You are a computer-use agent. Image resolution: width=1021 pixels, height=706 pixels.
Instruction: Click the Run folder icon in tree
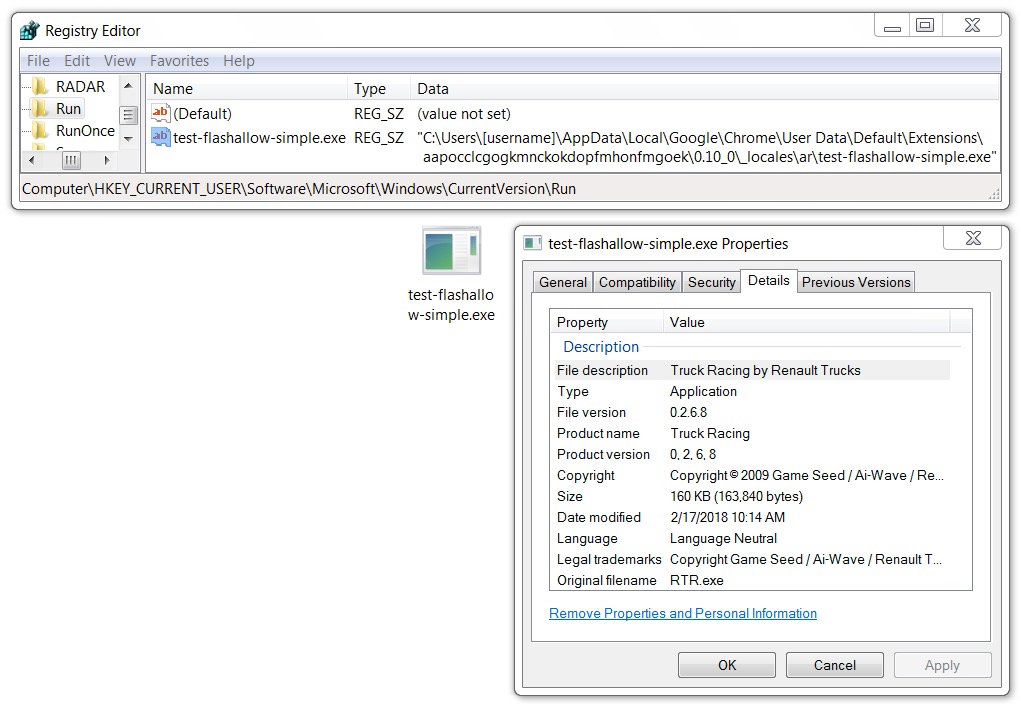point(40,109)
